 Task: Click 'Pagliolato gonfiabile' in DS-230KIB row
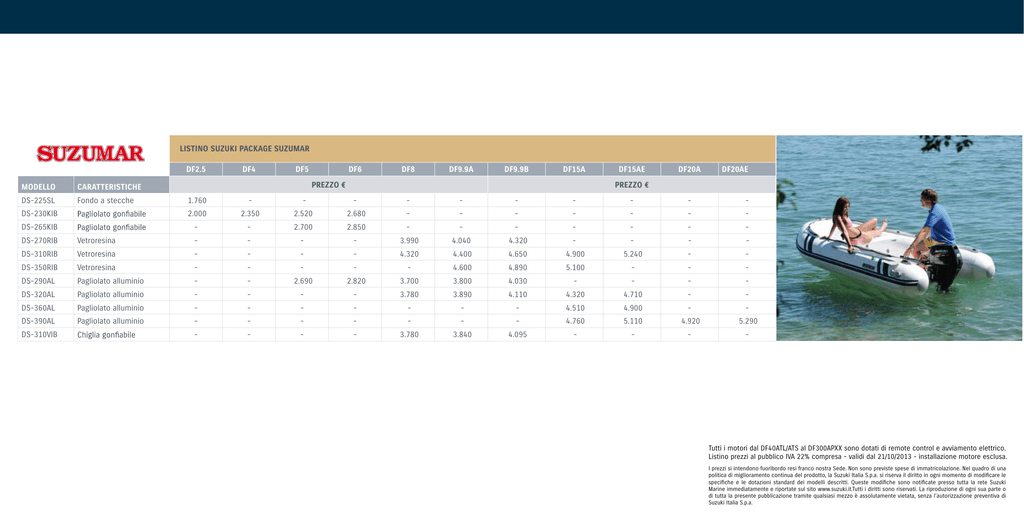click(x=111, y=214)
